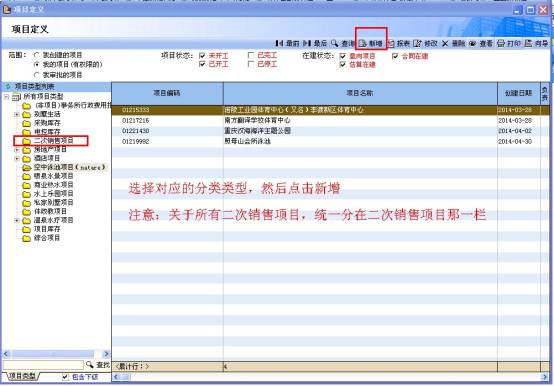
Task: Click folder icon of 别墅生活
Action: point(26,114)
